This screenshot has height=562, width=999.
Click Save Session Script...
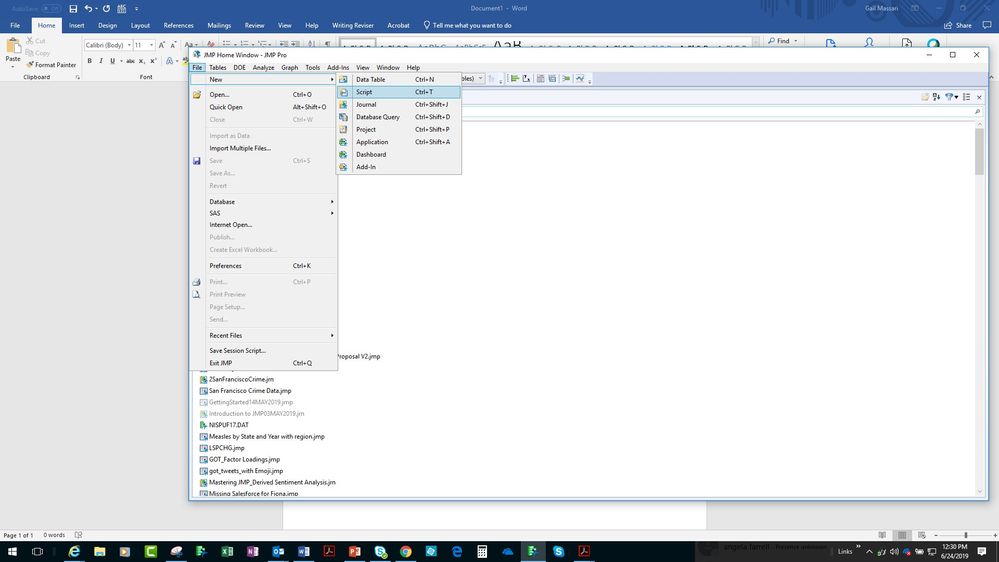point(263,350)
